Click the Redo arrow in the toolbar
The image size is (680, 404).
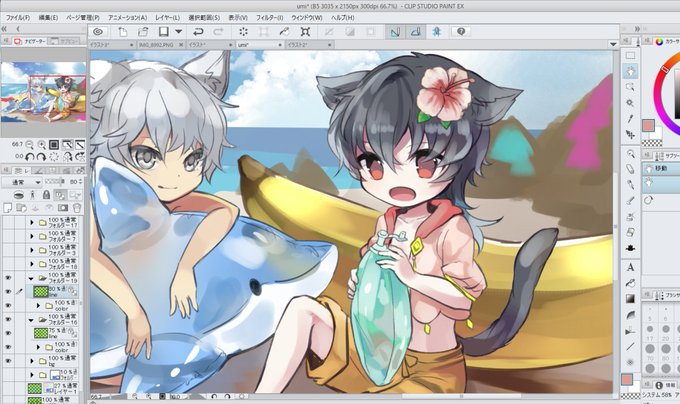pos(218,32)
